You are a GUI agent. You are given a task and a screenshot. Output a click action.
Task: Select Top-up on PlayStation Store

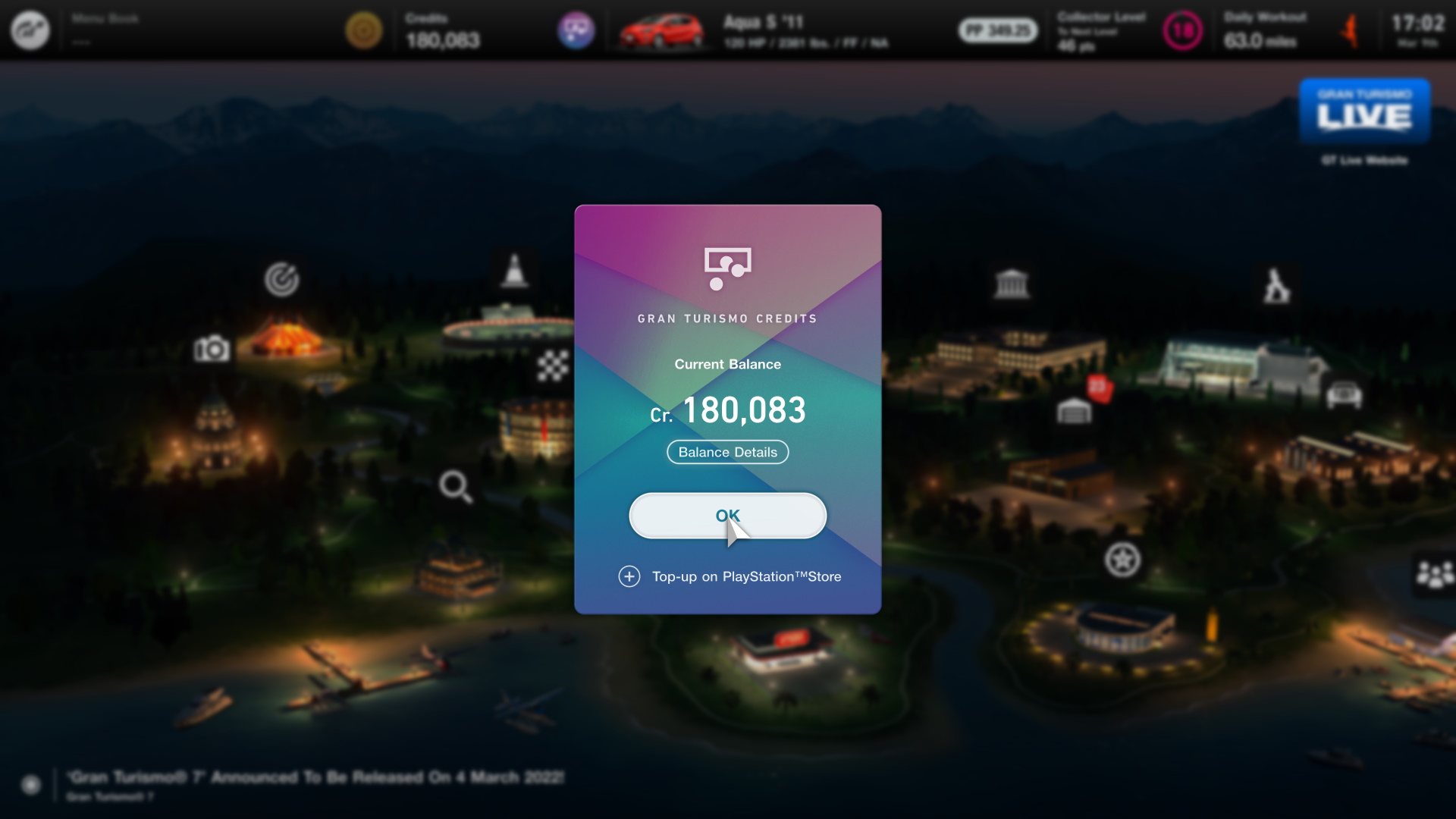(x=746, y=576)
